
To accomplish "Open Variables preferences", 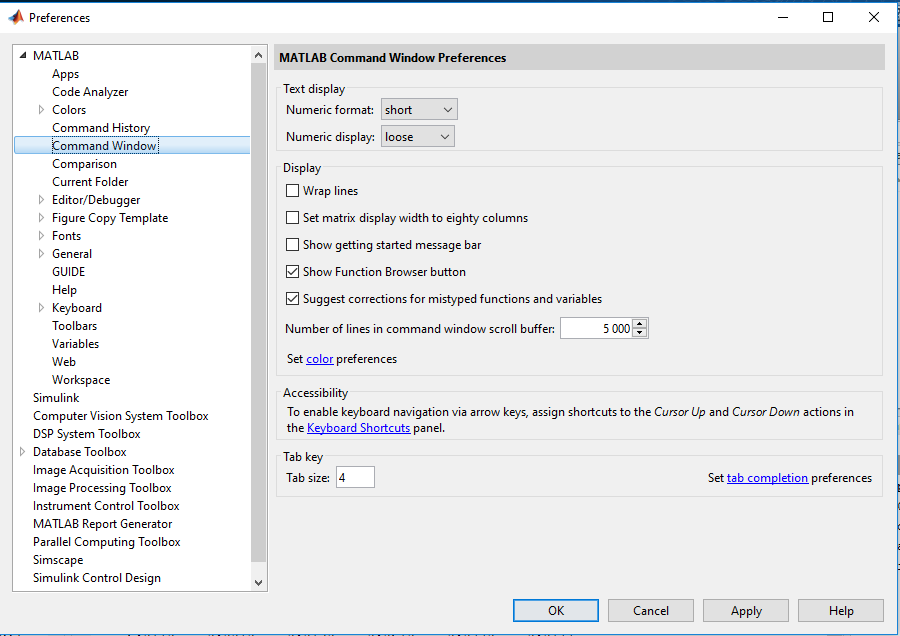I will 75,344.
